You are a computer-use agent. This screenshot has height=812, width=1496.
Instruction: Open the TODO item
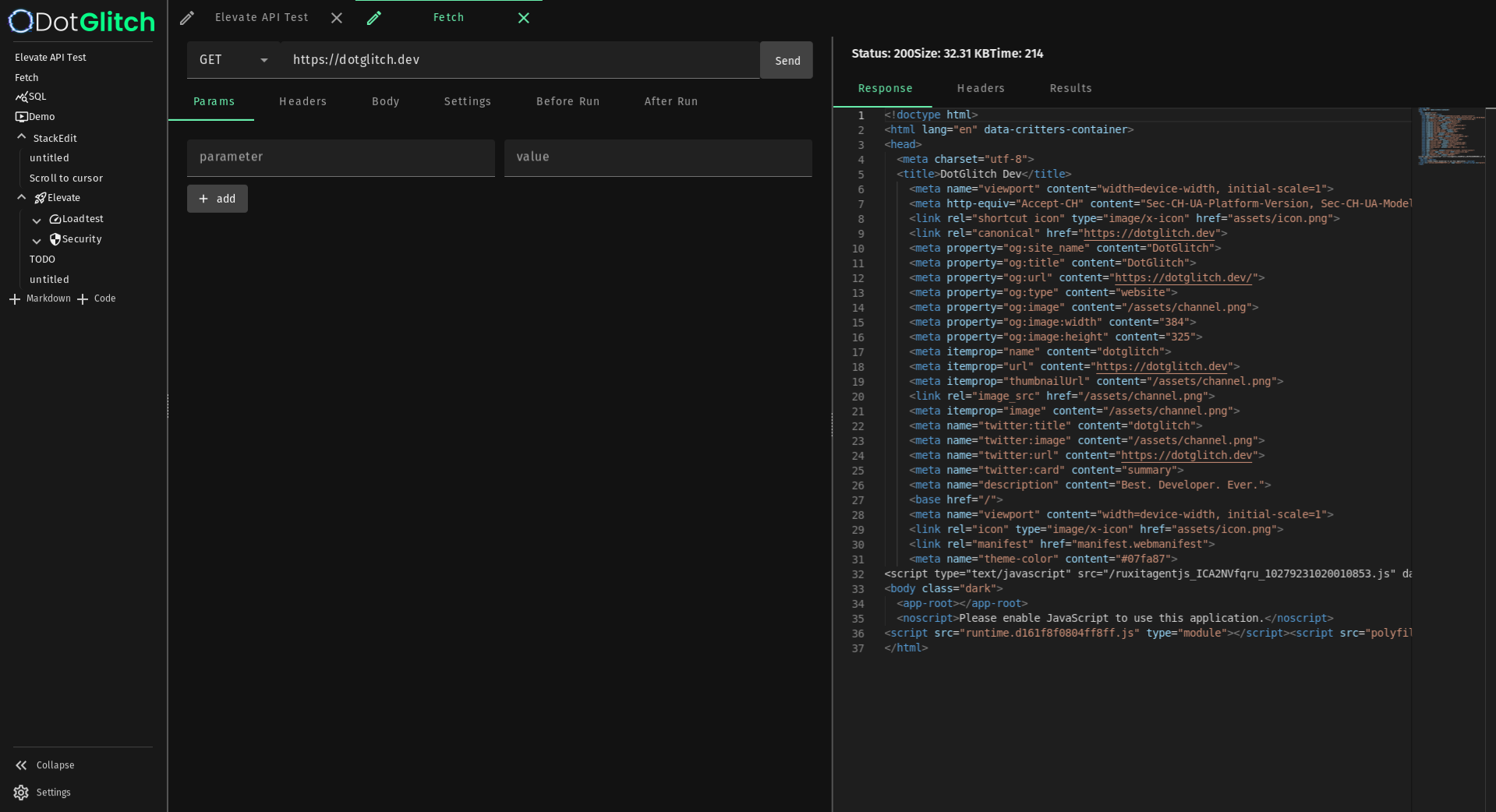click(42, 259)
